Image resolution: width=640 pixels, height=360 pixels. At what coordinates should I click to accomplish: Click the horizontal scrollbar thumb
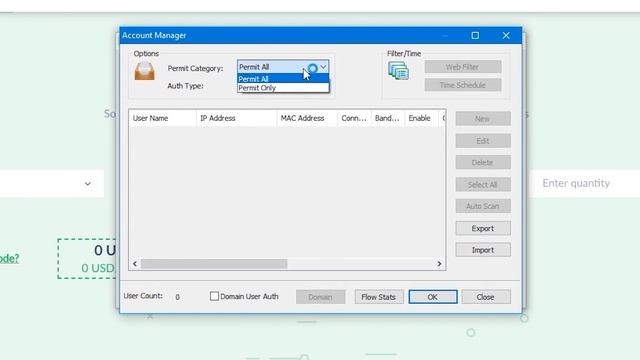click(214, 264)
